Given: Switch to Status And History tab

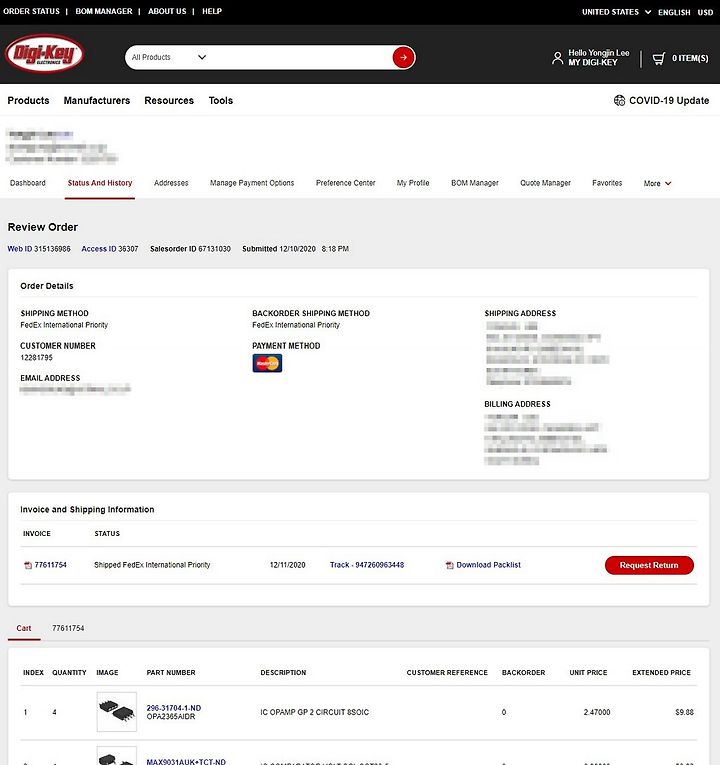Looking at the screenshot, I should click(x=100, y=183).
